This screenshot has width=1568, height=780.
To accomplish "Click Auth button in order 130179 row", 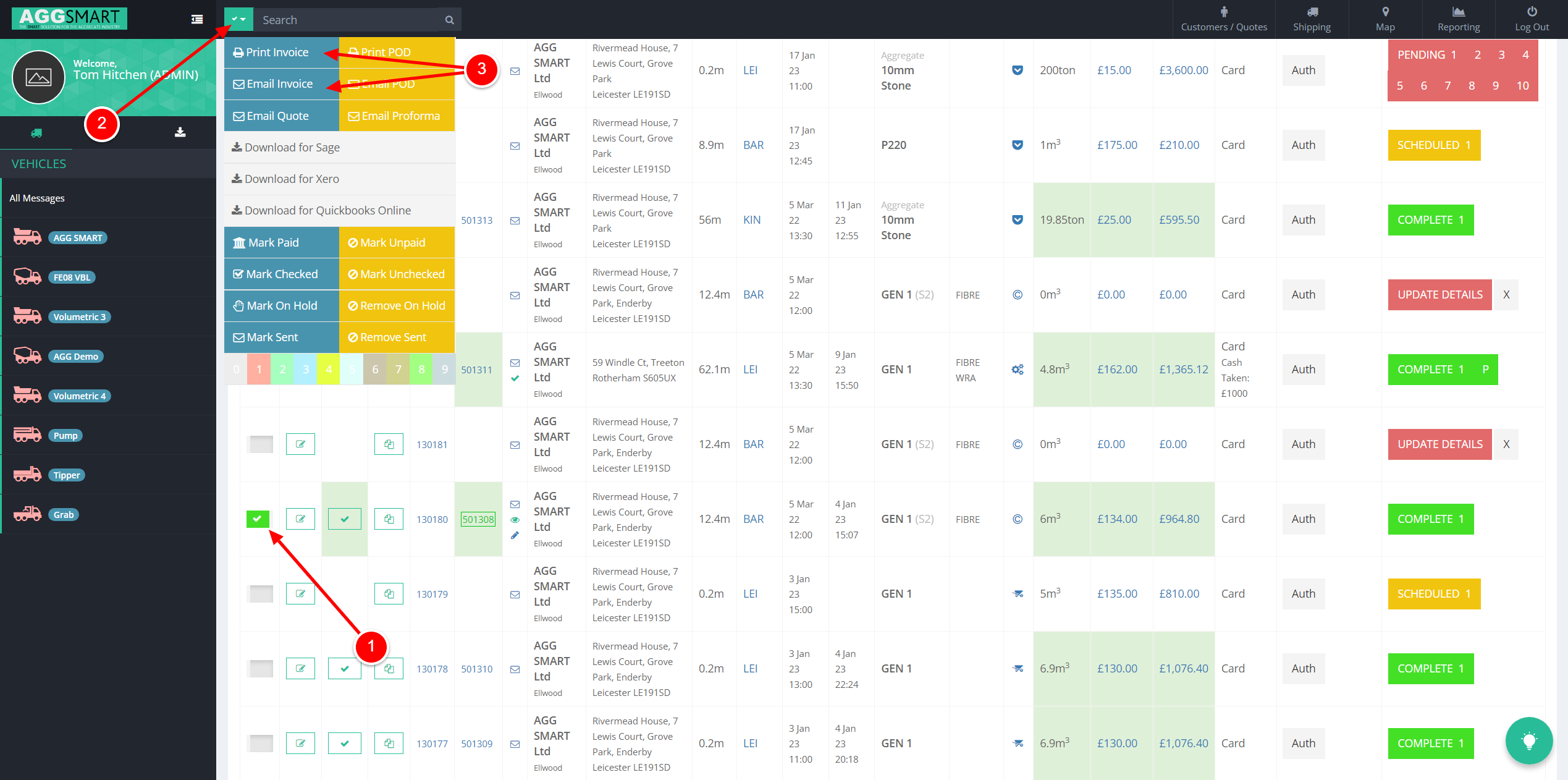I will pyautogui.click(x=1303, y=593).
